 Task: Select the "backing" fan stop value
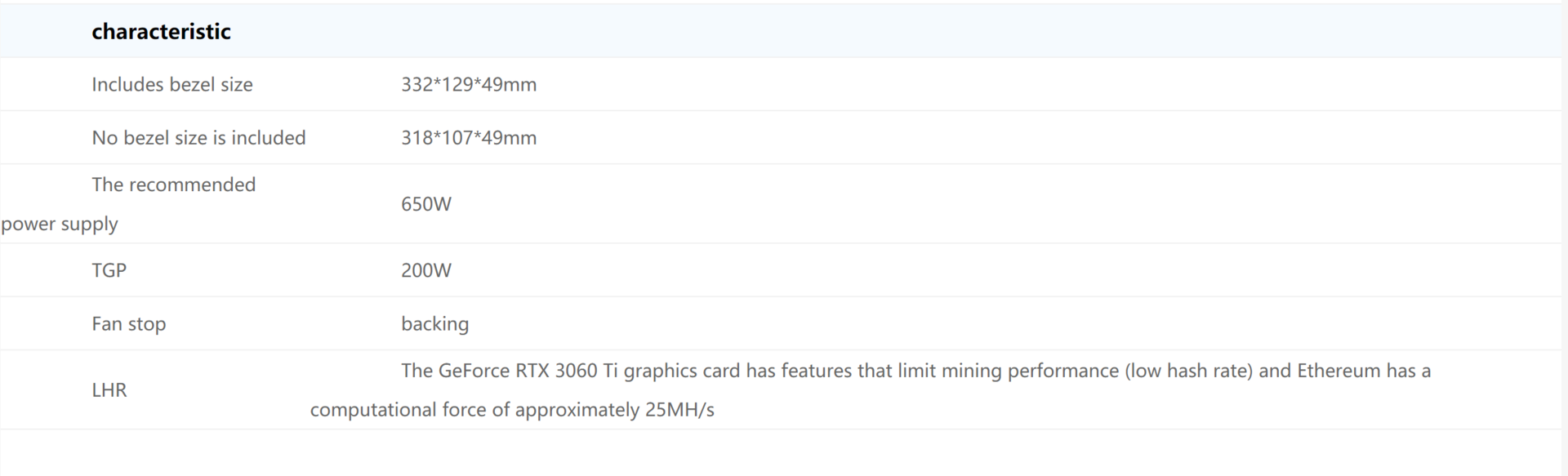tap(434, 323)
